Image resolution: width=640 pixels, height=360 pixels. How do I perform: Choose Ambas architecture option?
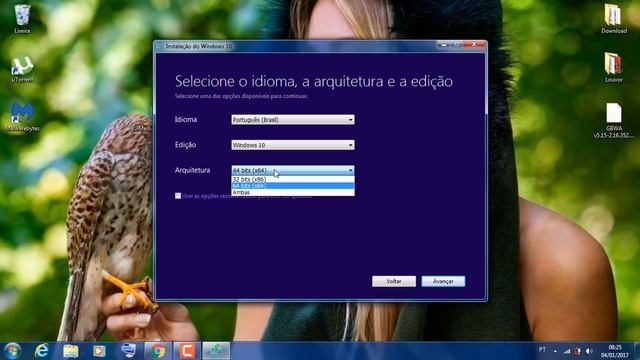293,192
